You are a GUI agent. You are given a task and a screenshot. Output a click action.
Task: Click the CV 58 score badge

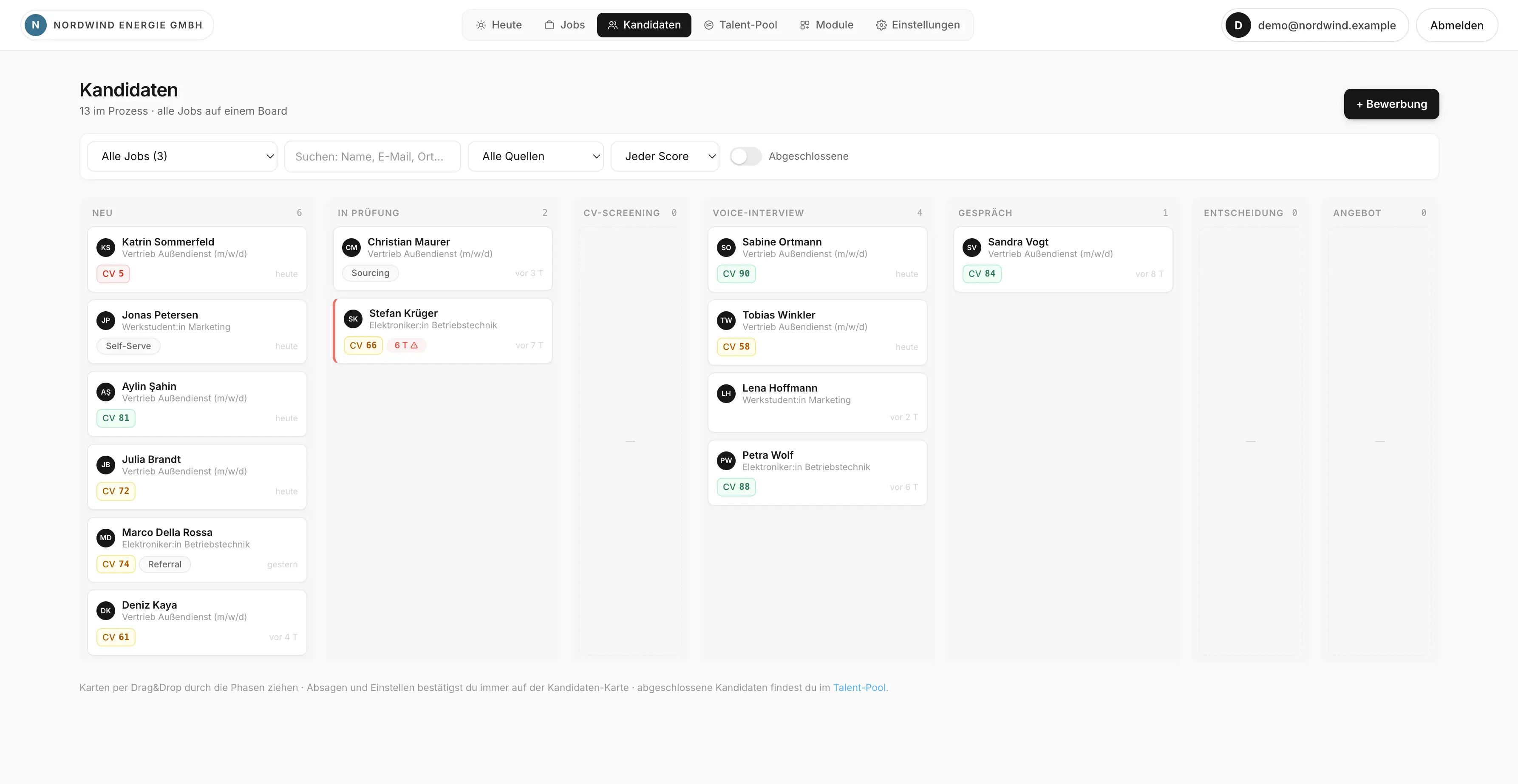coord(736,347)
